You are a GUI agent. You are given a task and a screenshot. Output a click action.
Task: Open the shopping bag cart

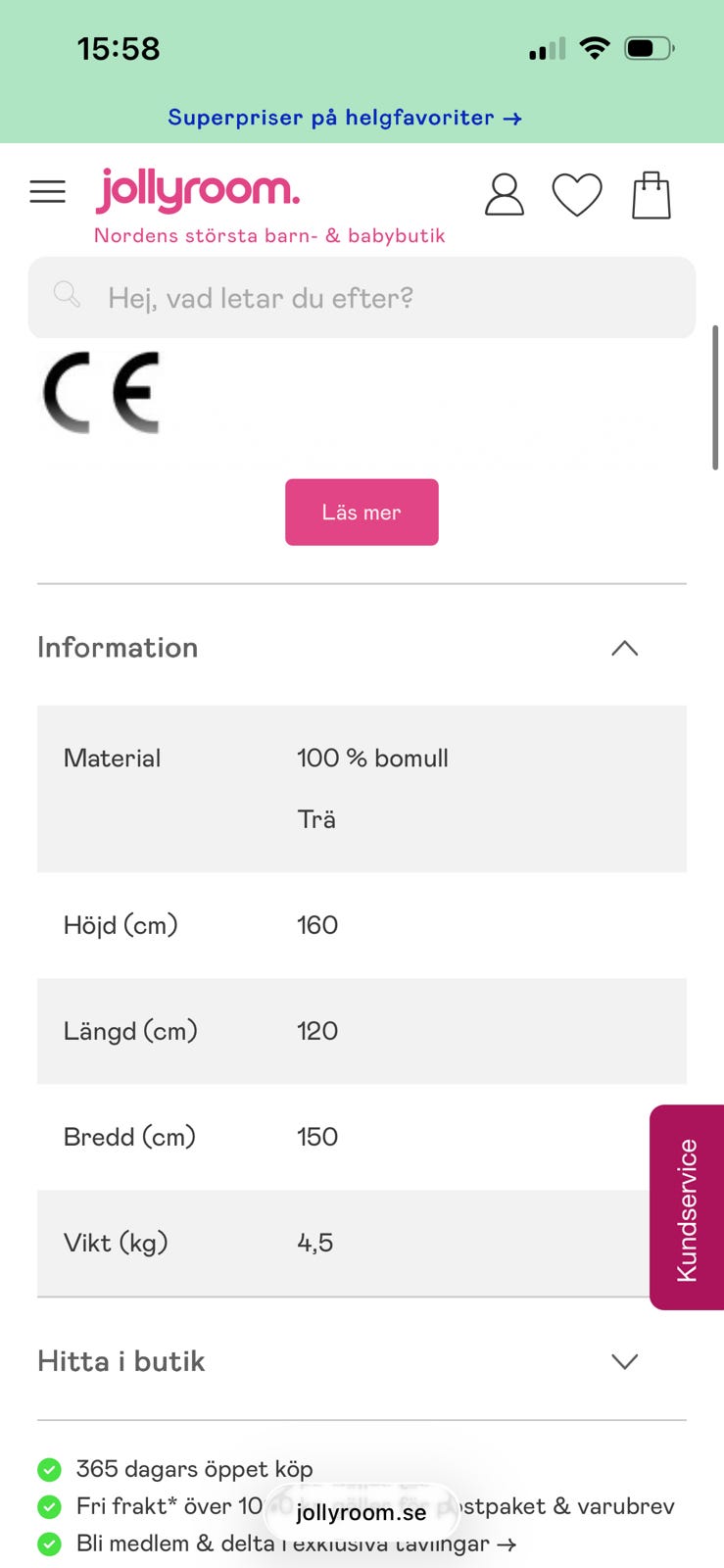(652, 194)
